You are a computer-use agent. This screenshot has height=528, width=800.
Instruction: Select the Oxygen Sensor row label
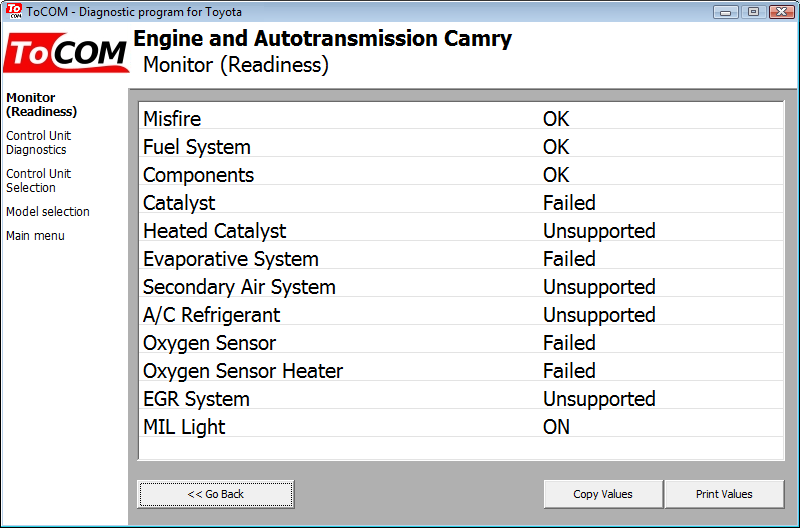click(210, 343)
